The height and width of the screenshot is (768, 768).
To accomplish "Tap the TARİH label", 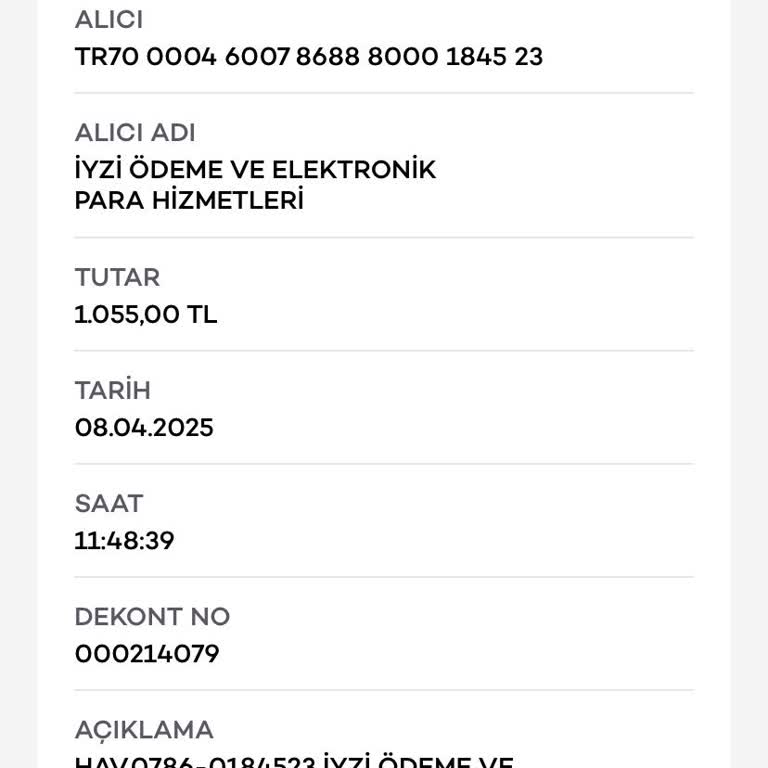I will click(113, 390).
